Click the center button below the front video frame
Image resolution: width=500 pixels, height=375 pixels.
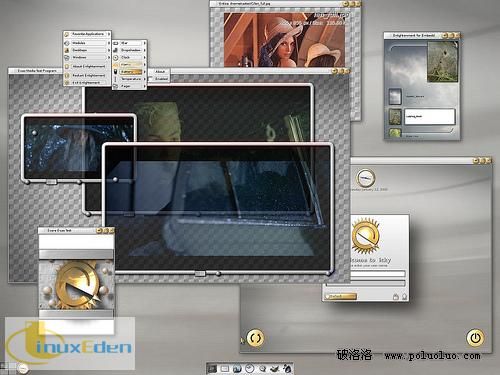click(200, 274)
